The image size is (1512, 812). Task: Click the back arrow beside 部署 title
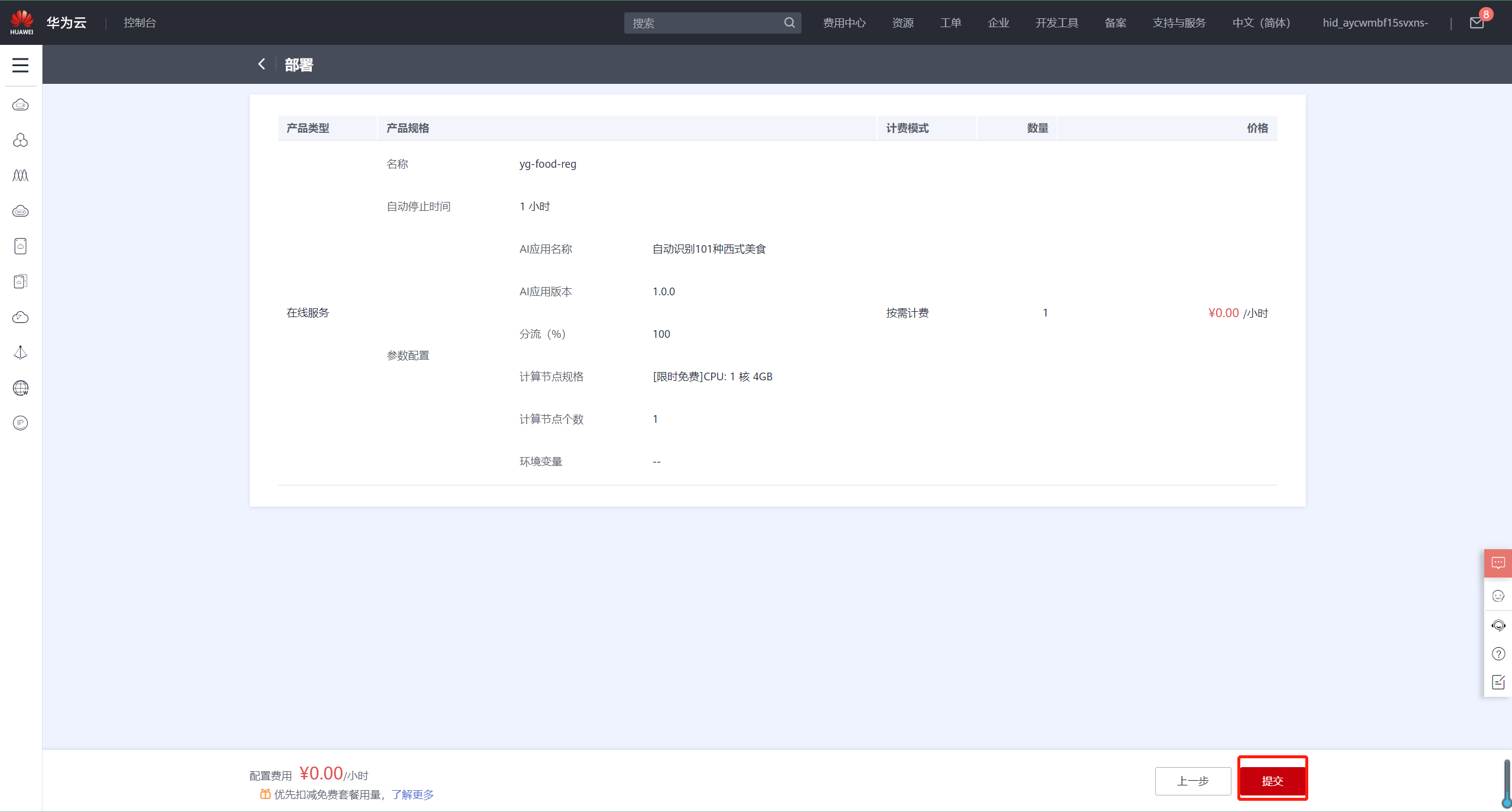click(x=262, y=64)
